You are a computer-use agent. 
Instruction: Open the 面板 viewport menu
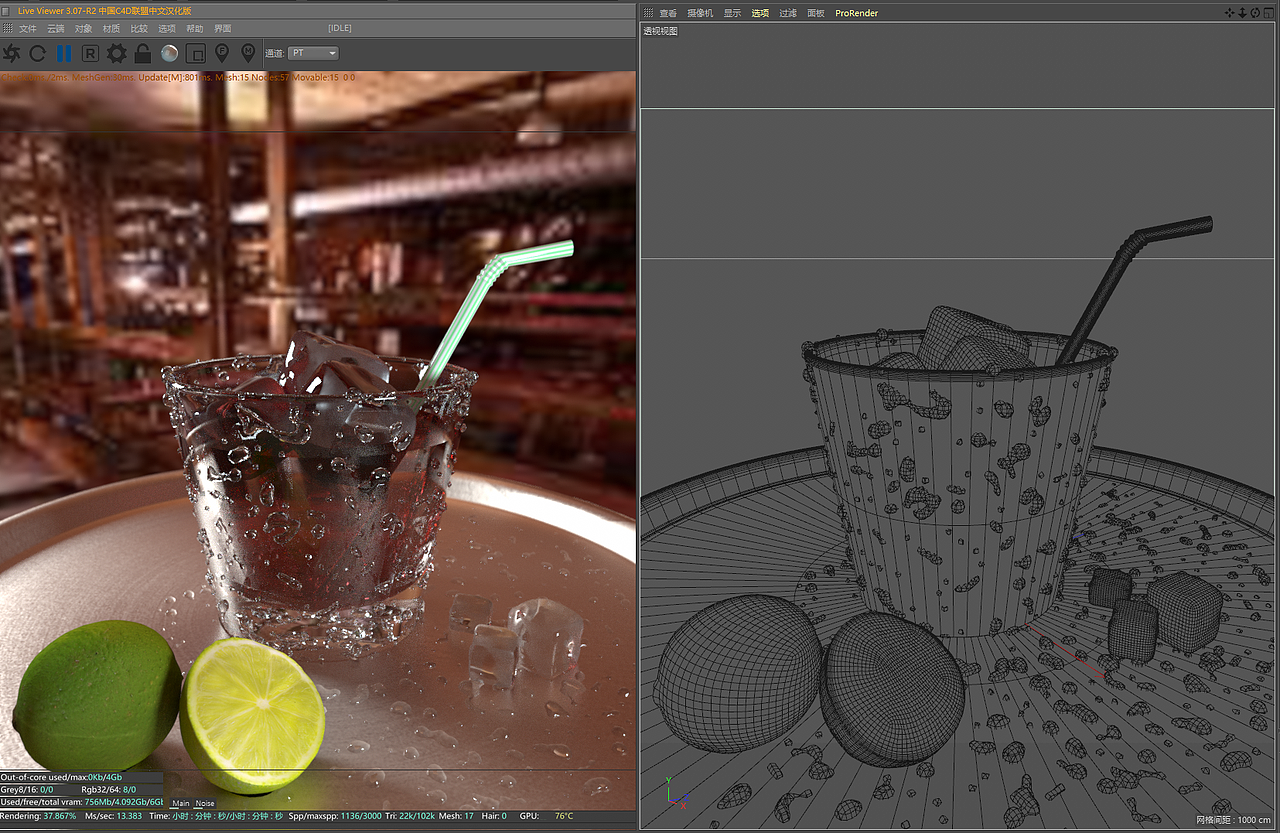[x=816, y=13]
